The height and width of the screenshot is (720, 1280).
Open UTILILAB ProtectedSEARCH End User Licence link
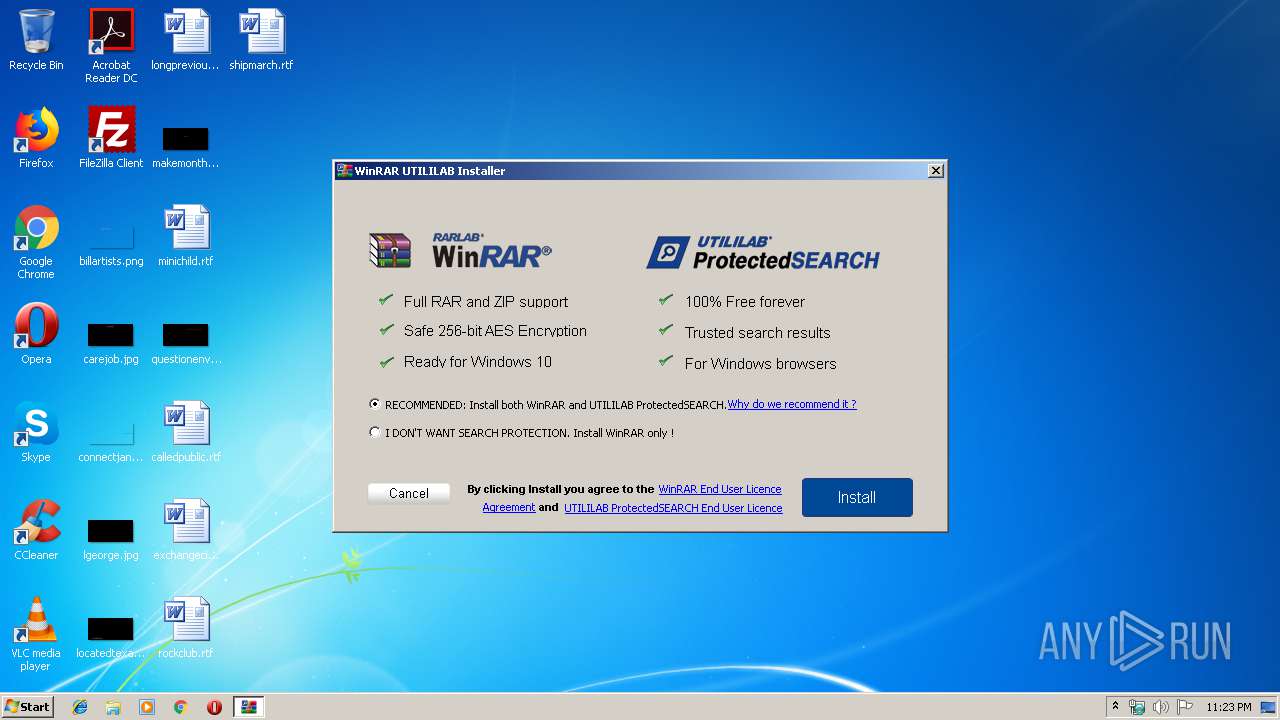(673, 508)
